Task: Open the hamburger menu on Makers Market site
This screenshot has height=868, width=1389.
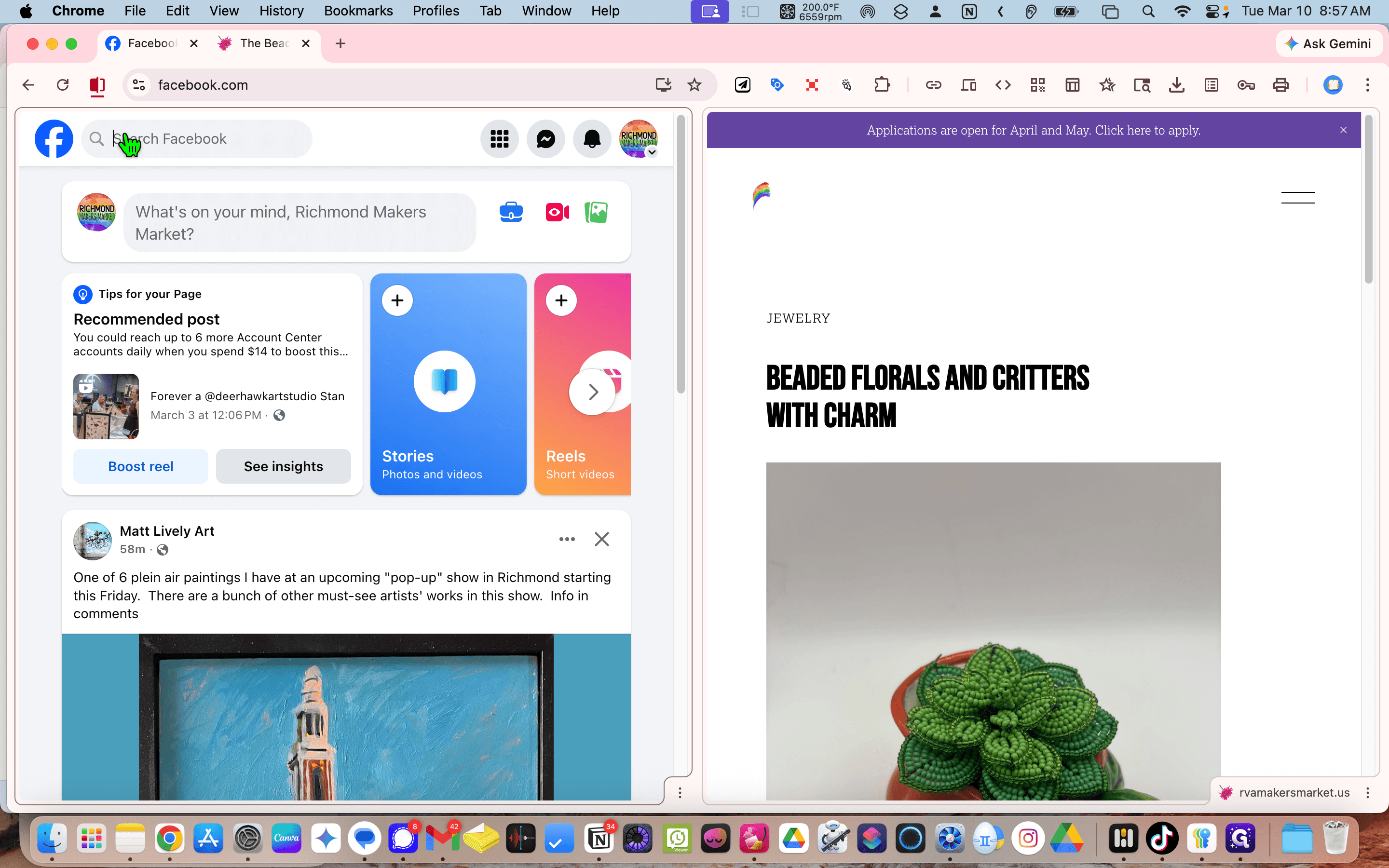Action: (x=1298, y=198)
